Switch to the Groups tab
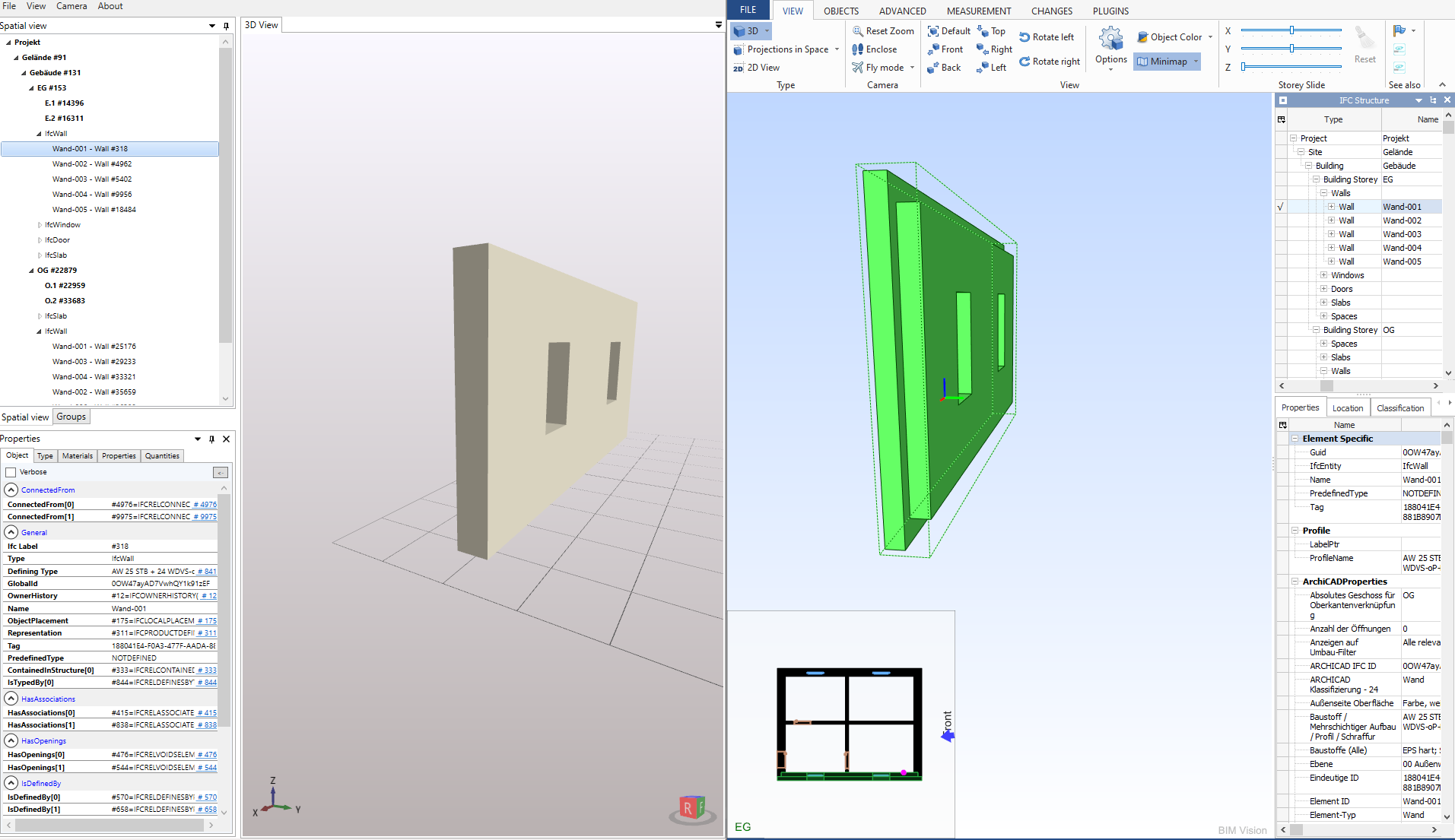1455x840 pixels. tap(71, 417)
